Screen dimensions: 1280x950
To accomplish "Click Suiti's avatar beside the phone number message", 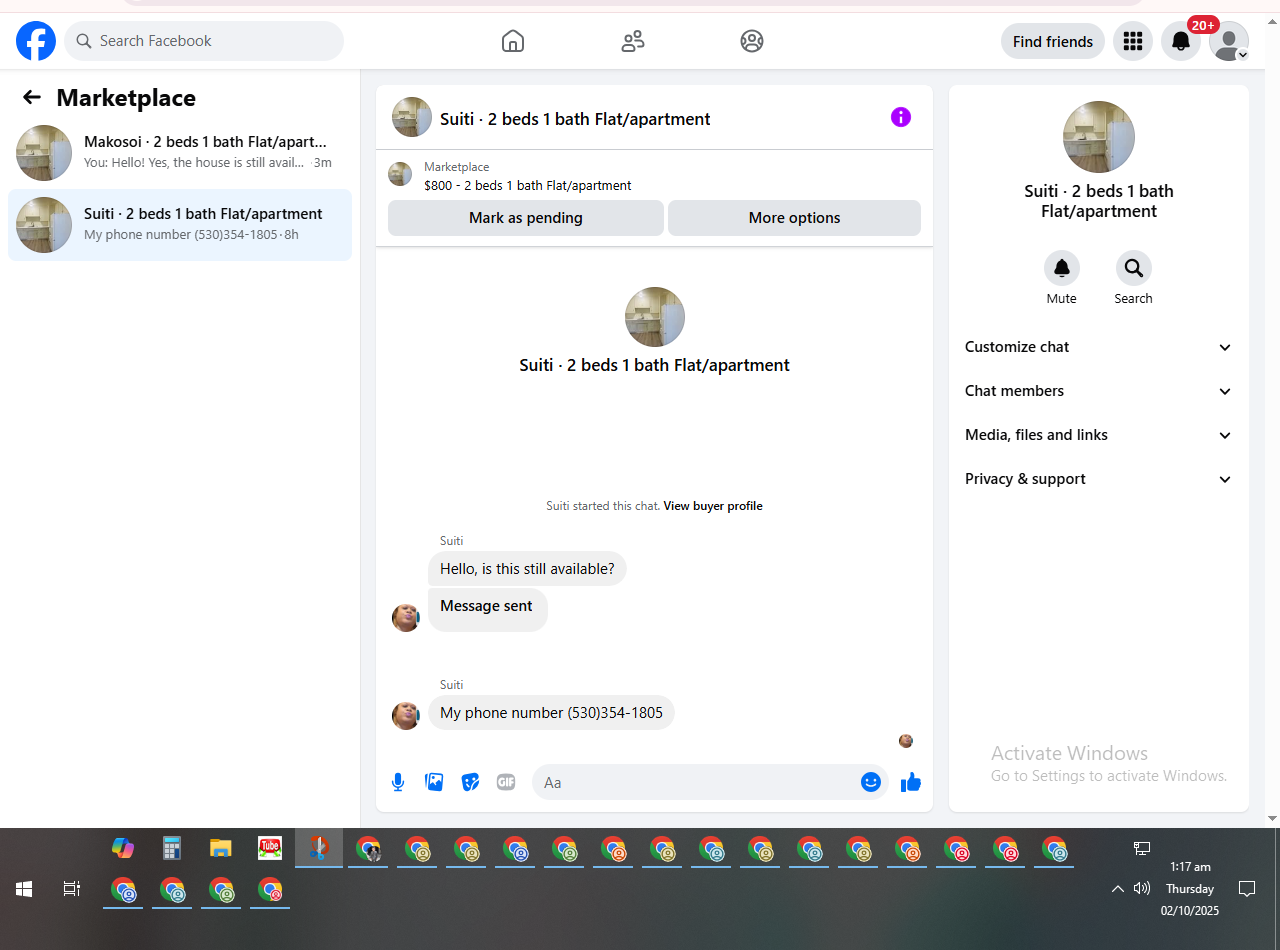I will tap(406, 716).
